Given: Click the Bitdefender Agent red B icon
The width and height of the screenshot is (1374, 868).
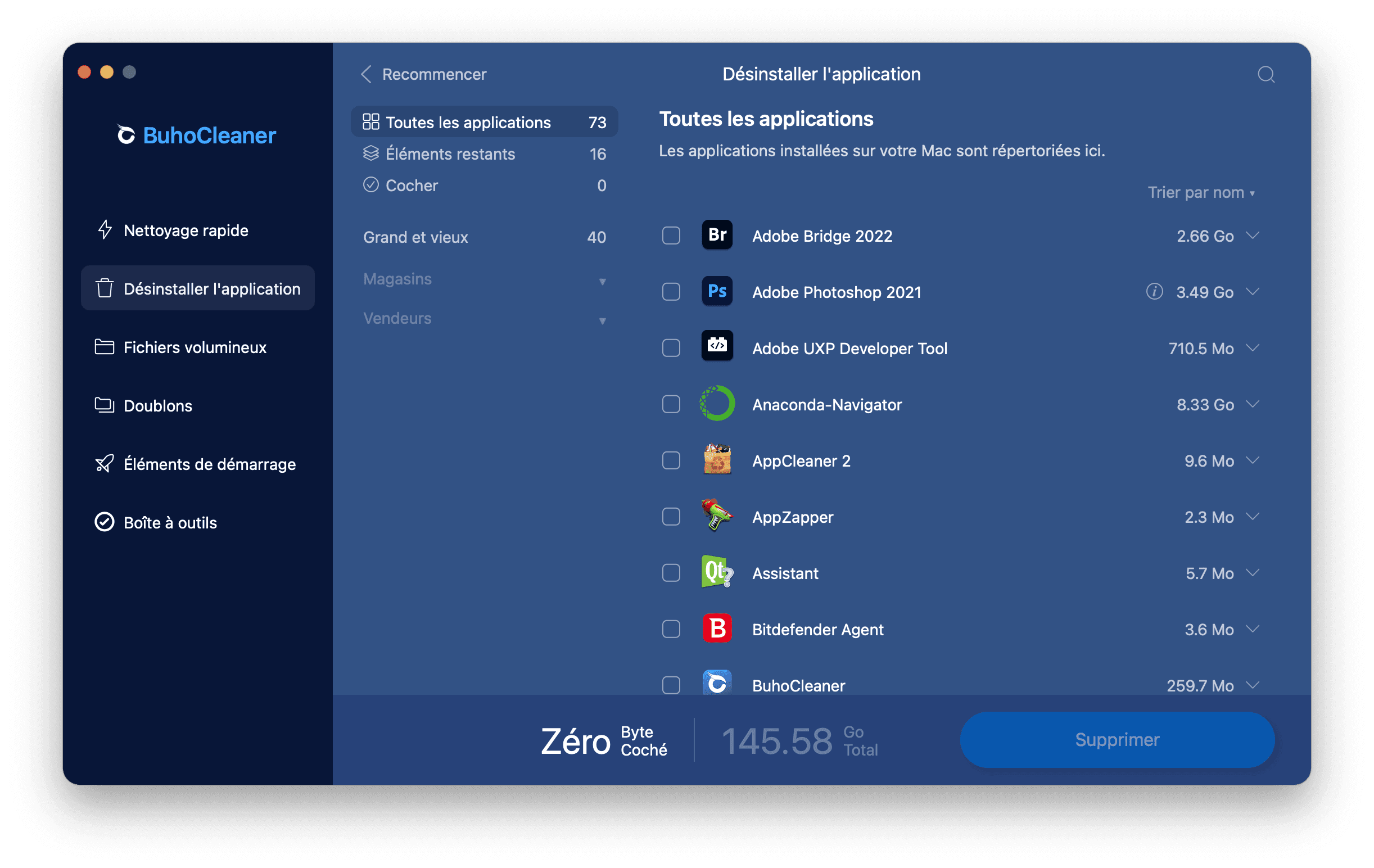Looking at the screenshot, I should click(x=717, y=629).
